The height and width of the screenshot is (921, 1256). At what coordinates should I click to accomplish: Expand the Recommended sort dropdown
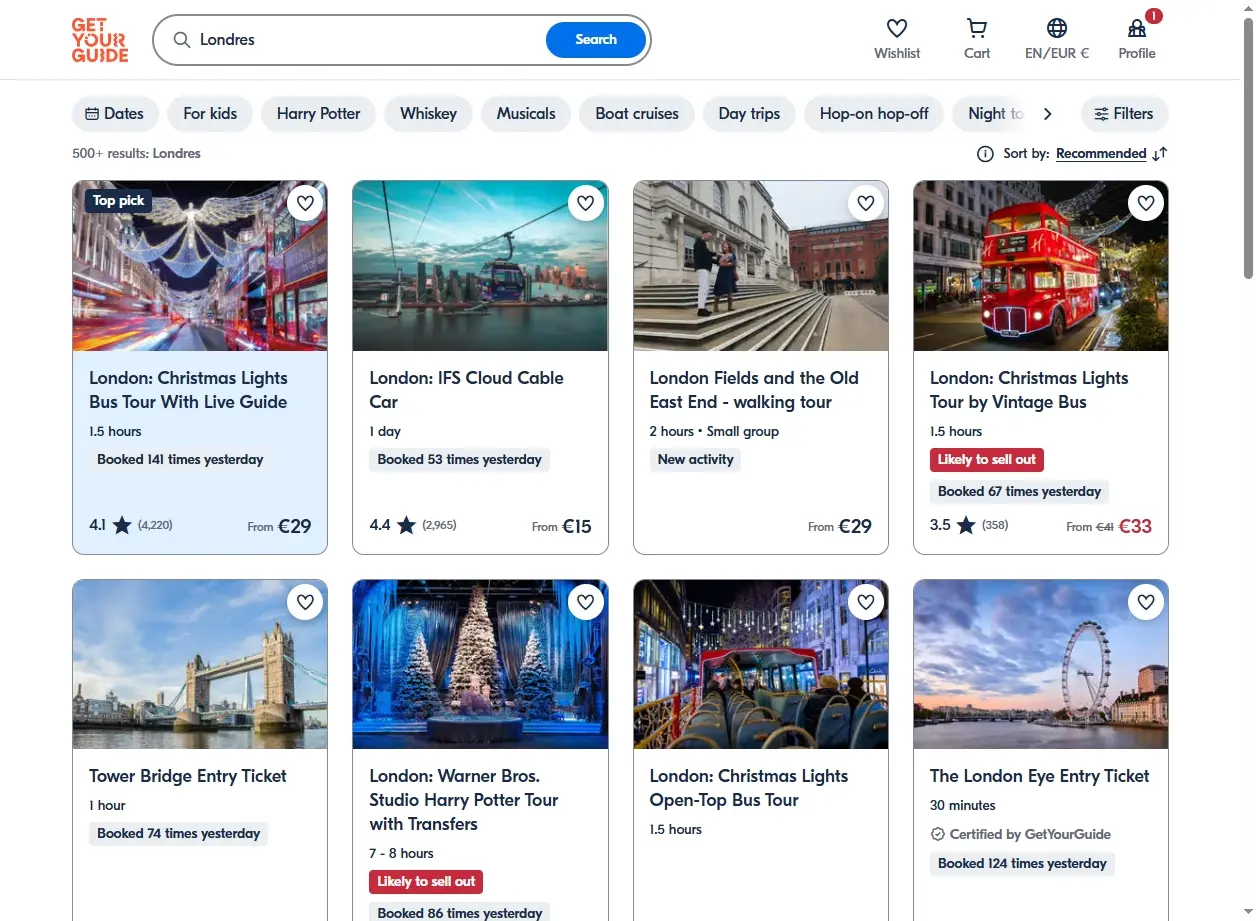1101,154
